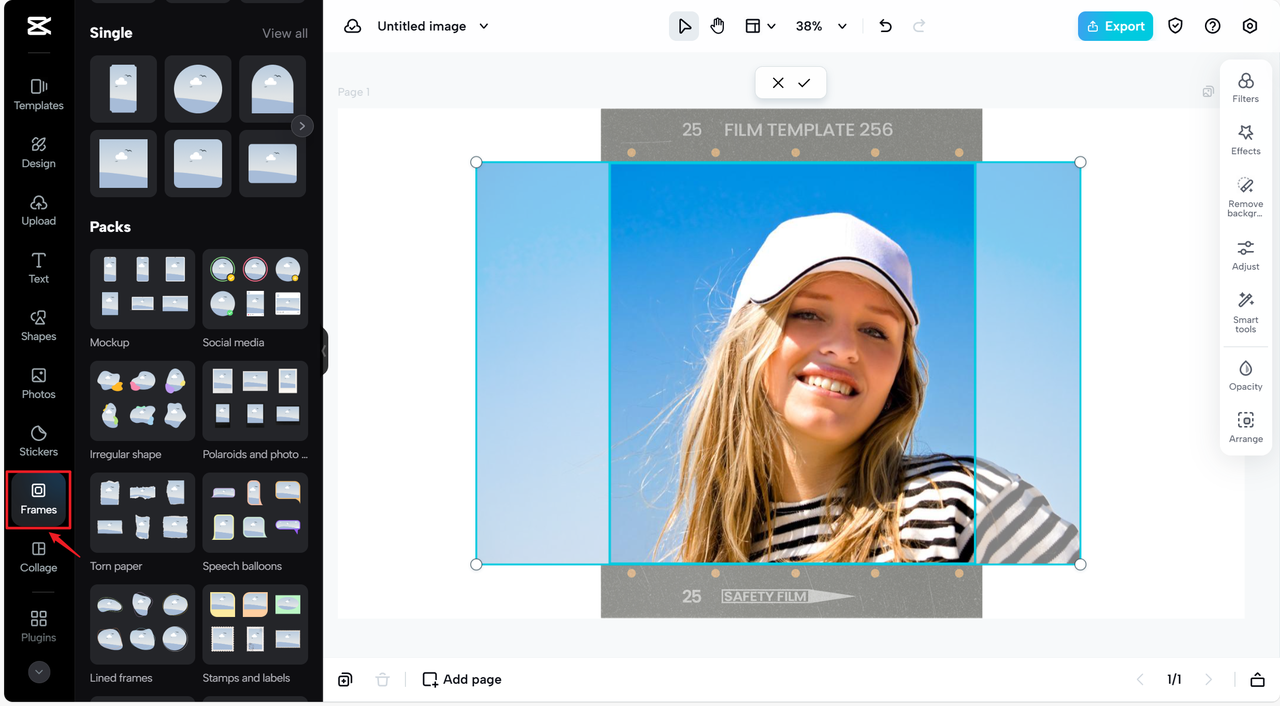The image size is (1280, 706).
Task: Undo the last action
Action: [885, 26]
